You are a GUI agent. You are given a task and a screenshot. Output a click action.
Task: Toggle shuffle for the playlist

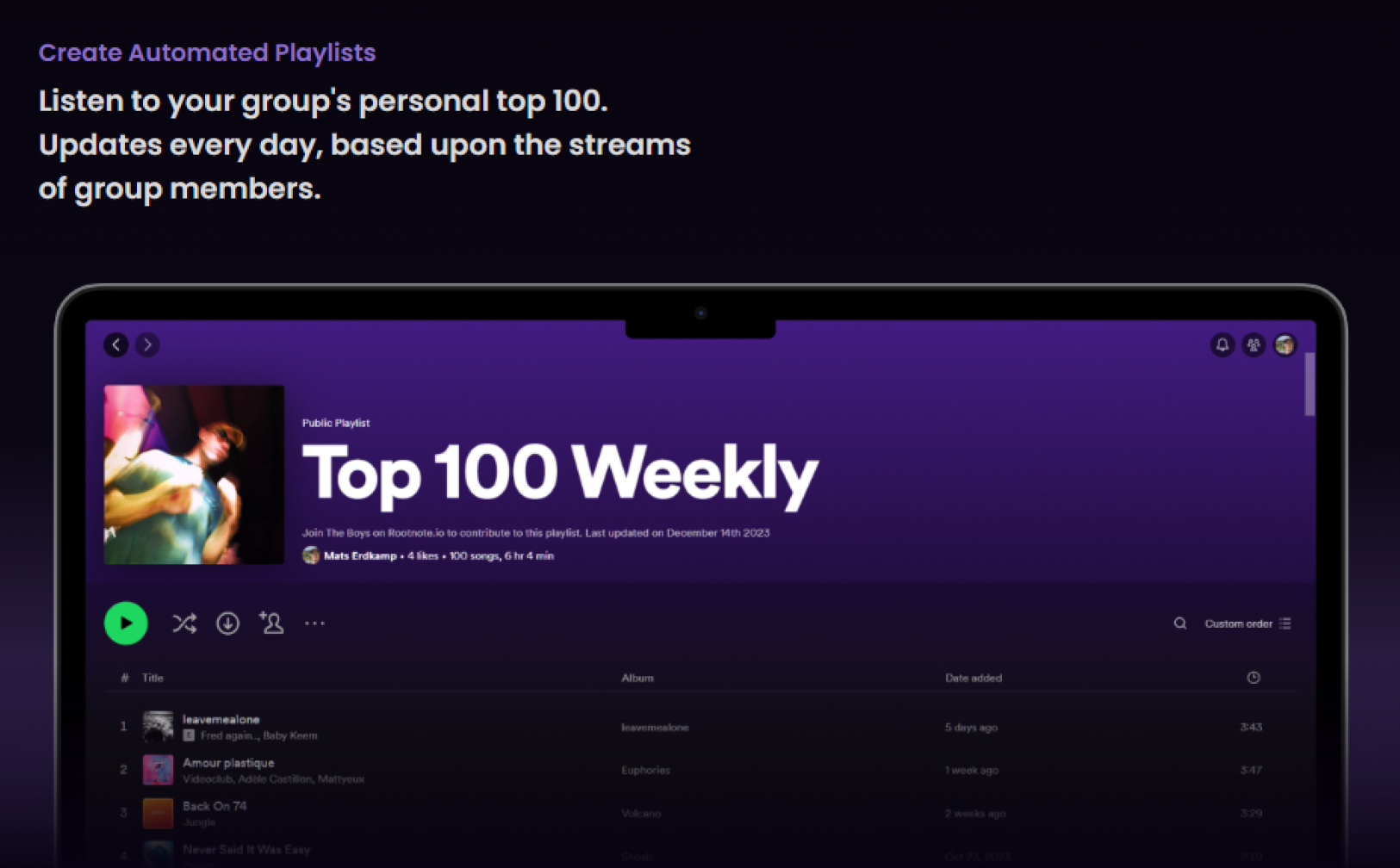[x=184, y=623]
